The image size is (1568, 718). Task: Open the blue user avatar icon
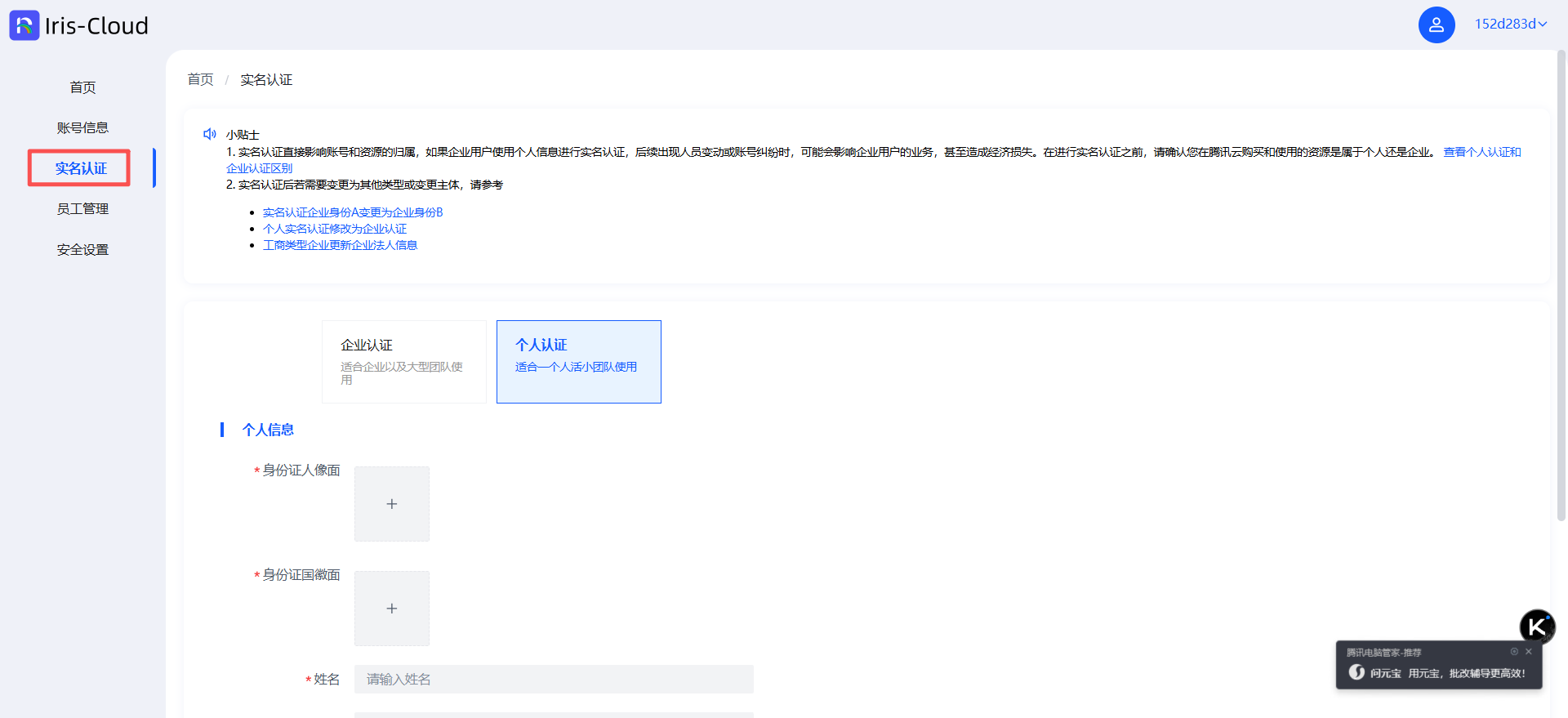click(x=1437, y=25)
